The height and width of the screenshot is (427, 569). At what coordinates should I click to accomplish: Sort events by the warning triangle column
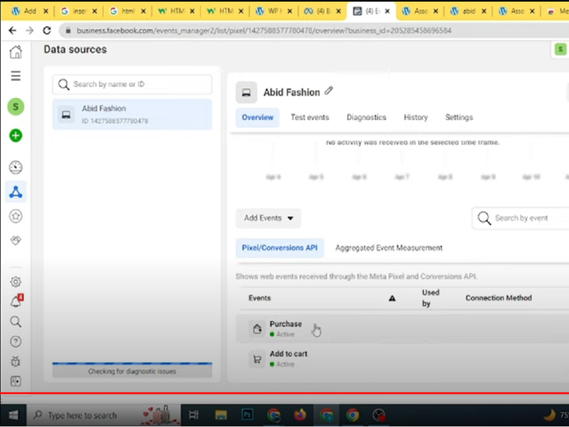pyautogui.click(x=392, y=298)
